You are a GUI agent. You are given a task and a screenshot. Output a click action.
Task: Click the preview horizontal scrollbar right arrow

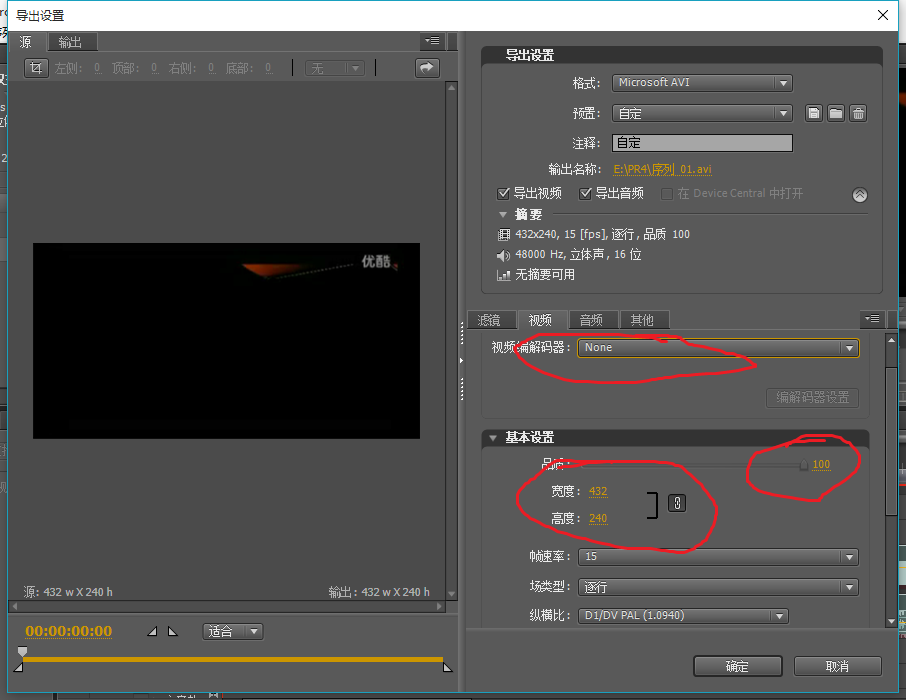pyautogui.click(x=440, y=606)
